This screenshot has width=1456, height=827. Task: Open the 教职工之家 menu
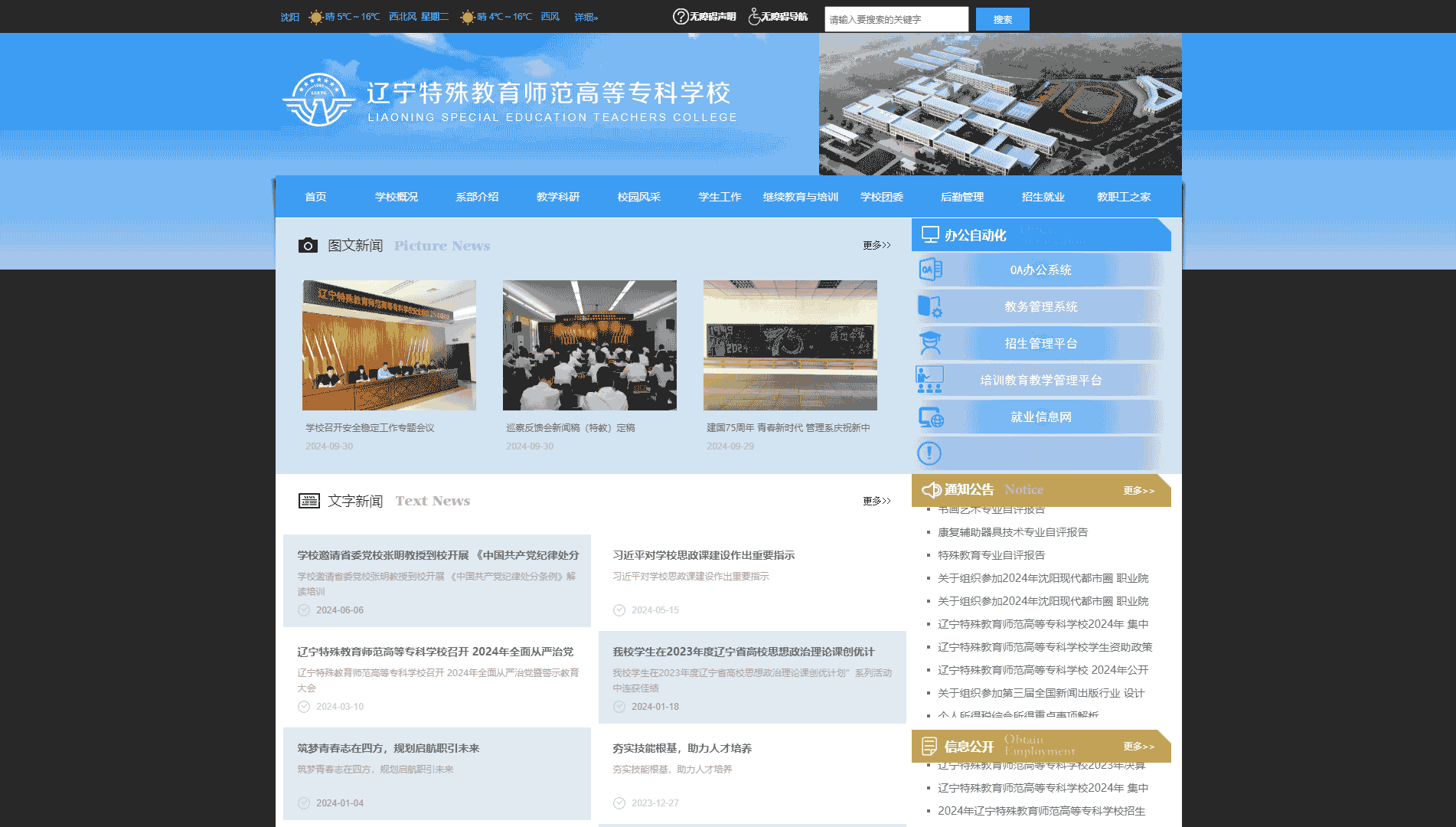(x=1124, y=197)
